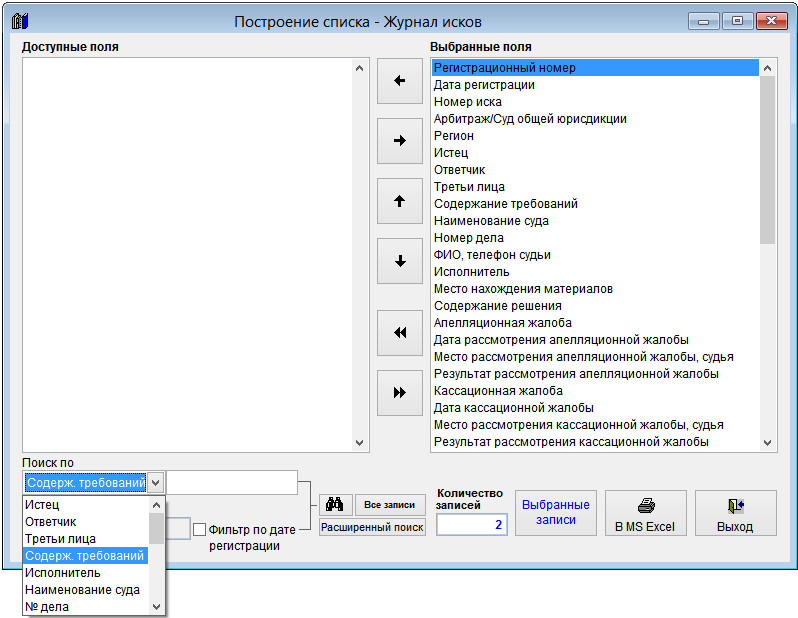Choose Третьи лица in the search dropdown list
This screenshot has width=798, height=618.
pyautogui.click(x=86, y=539)
